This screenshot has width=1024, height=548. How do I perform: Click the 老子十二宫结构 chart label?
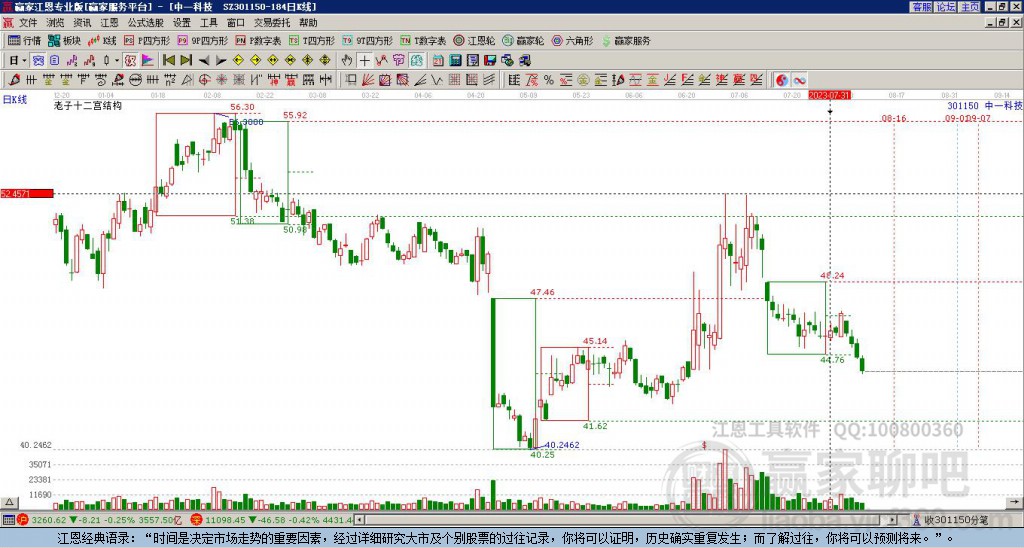point(88,105)
